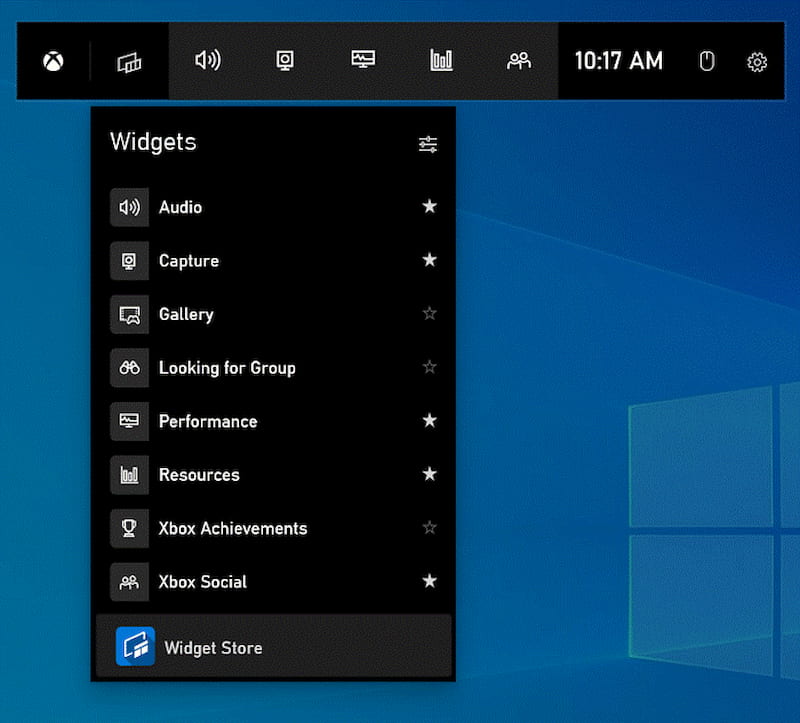Open Performance monitor icon in top bar
The width and height of the screenshot is (800, 723).
point(363,60)
